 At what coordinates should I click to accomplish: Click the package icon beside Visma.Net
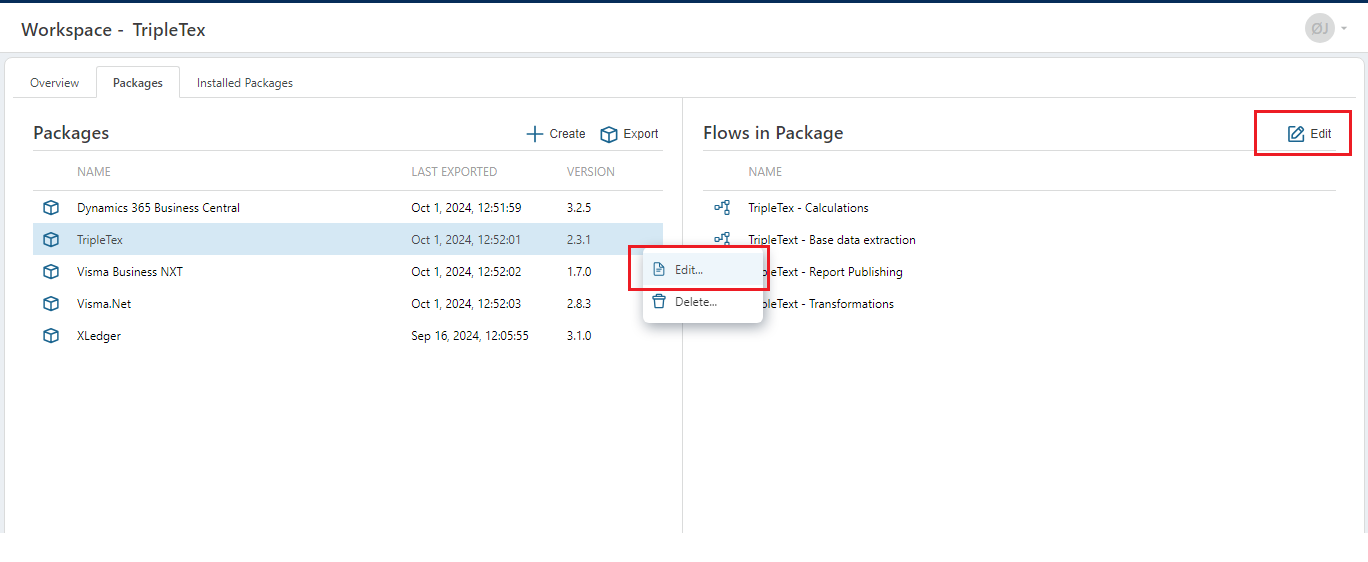[51, 304]
